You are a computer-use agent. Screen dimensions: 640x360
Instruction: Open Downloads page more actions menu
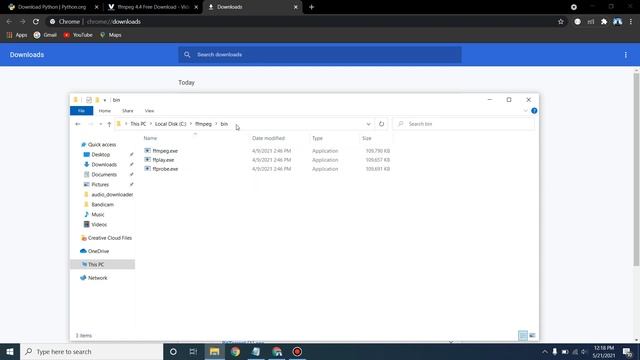[625, 55]
